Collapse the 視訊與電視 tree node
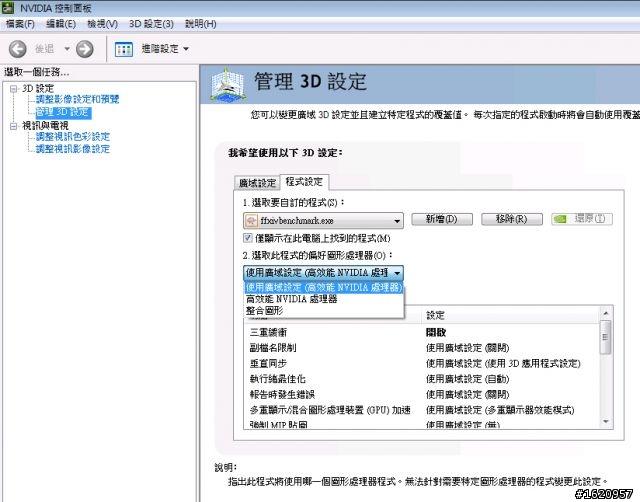The width and height of the screenshot is (640, 502). (14, 126)
